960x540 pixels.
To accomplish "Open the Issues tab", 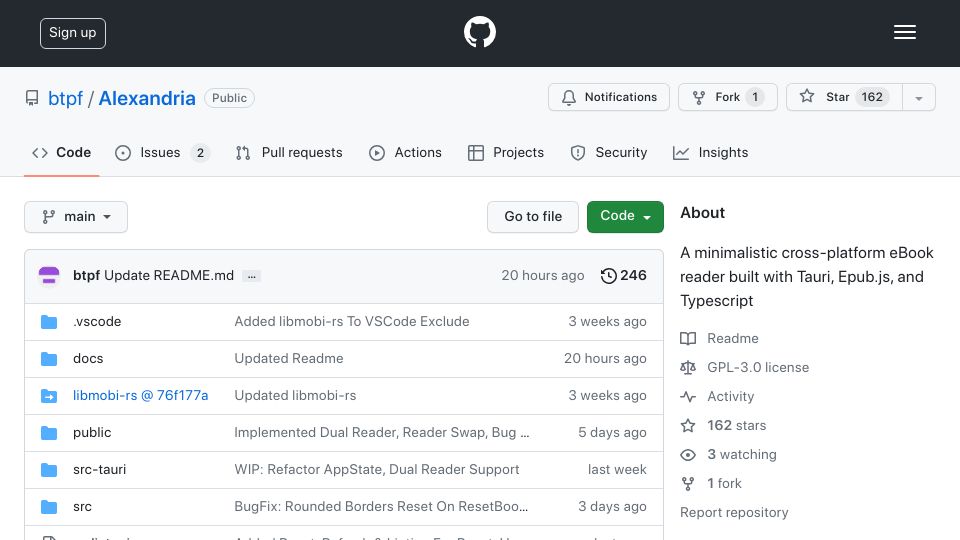I will [162, 152].
